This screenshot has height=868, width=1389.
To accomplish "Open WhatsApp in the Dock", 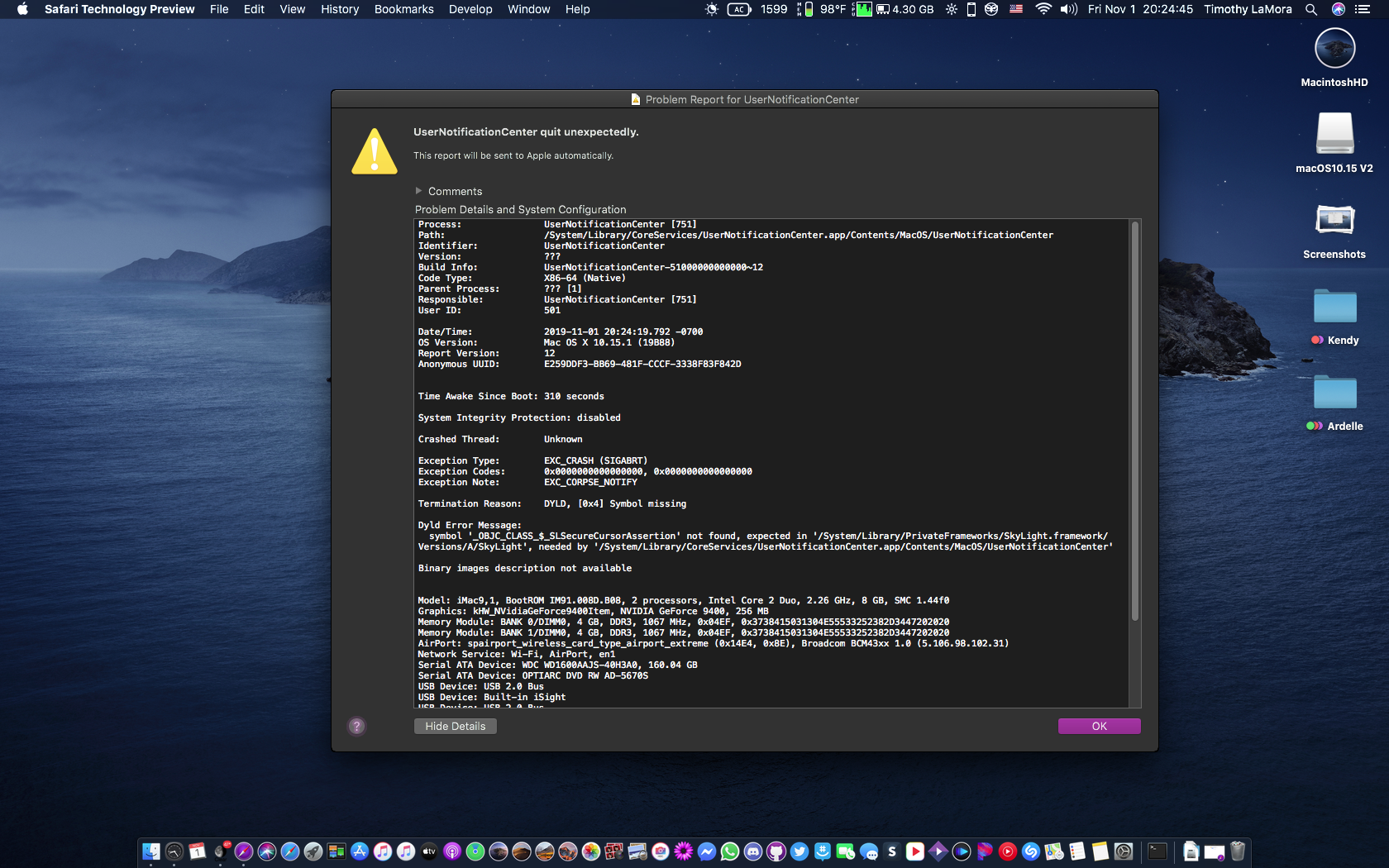I will click(729, 851).
